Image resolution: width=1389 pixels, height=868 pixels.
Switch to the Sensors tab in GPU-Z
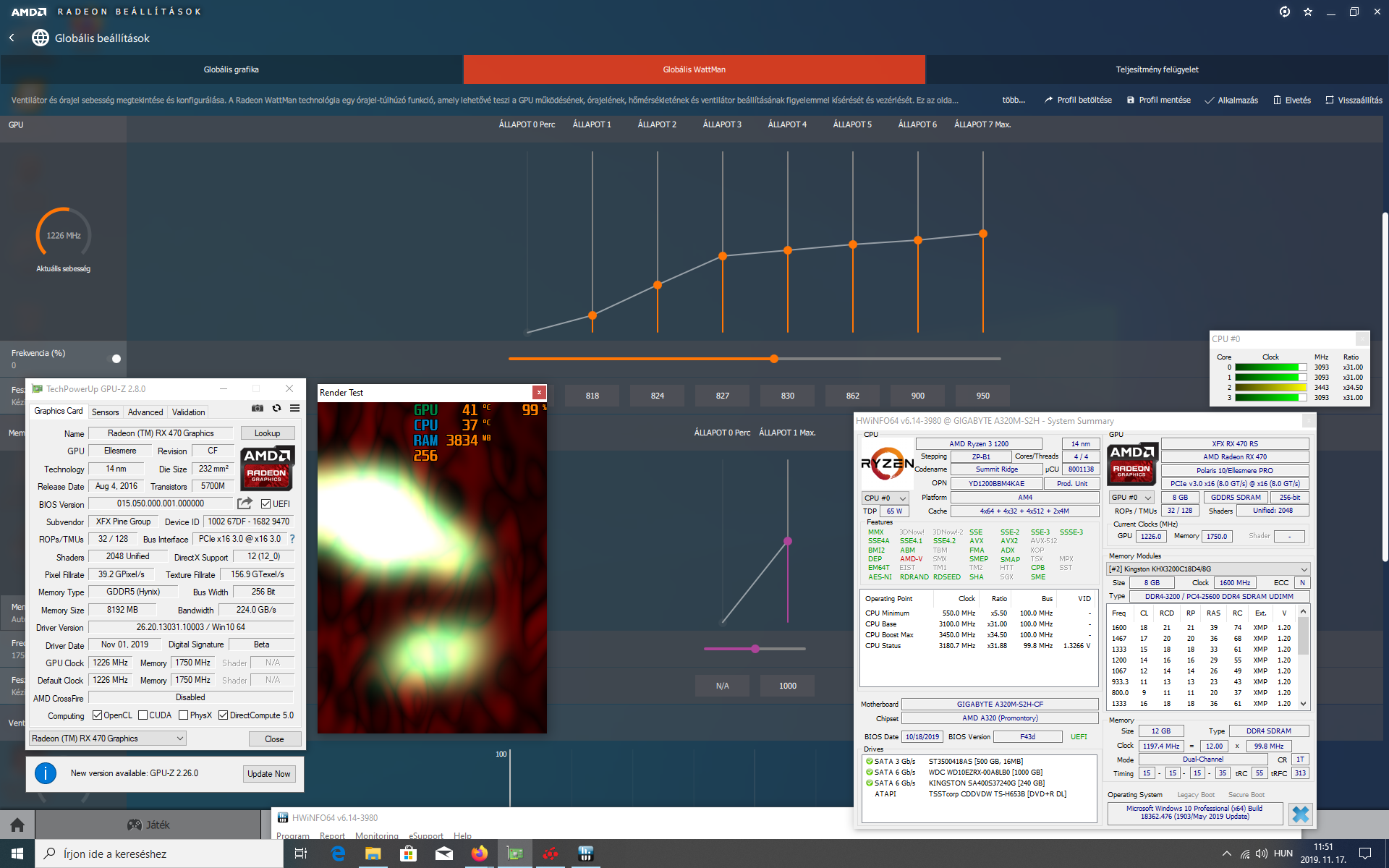tap(106, 412)
